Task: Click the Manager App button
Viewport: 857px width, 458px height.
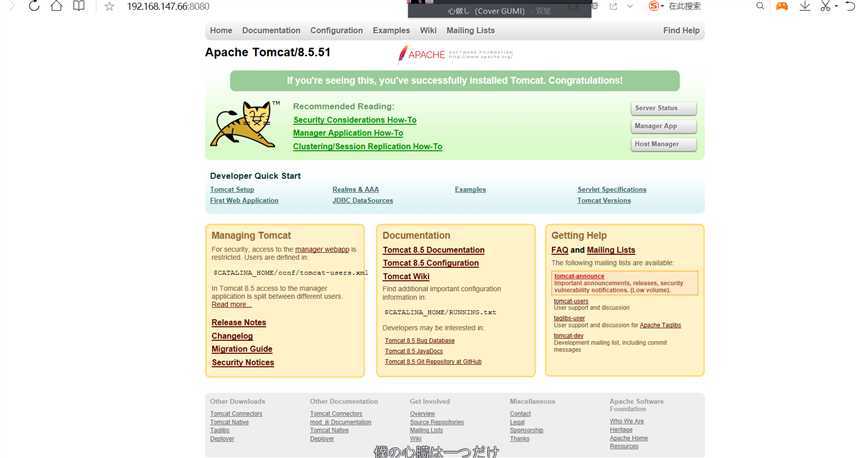Action: click(x=664, y=126)
